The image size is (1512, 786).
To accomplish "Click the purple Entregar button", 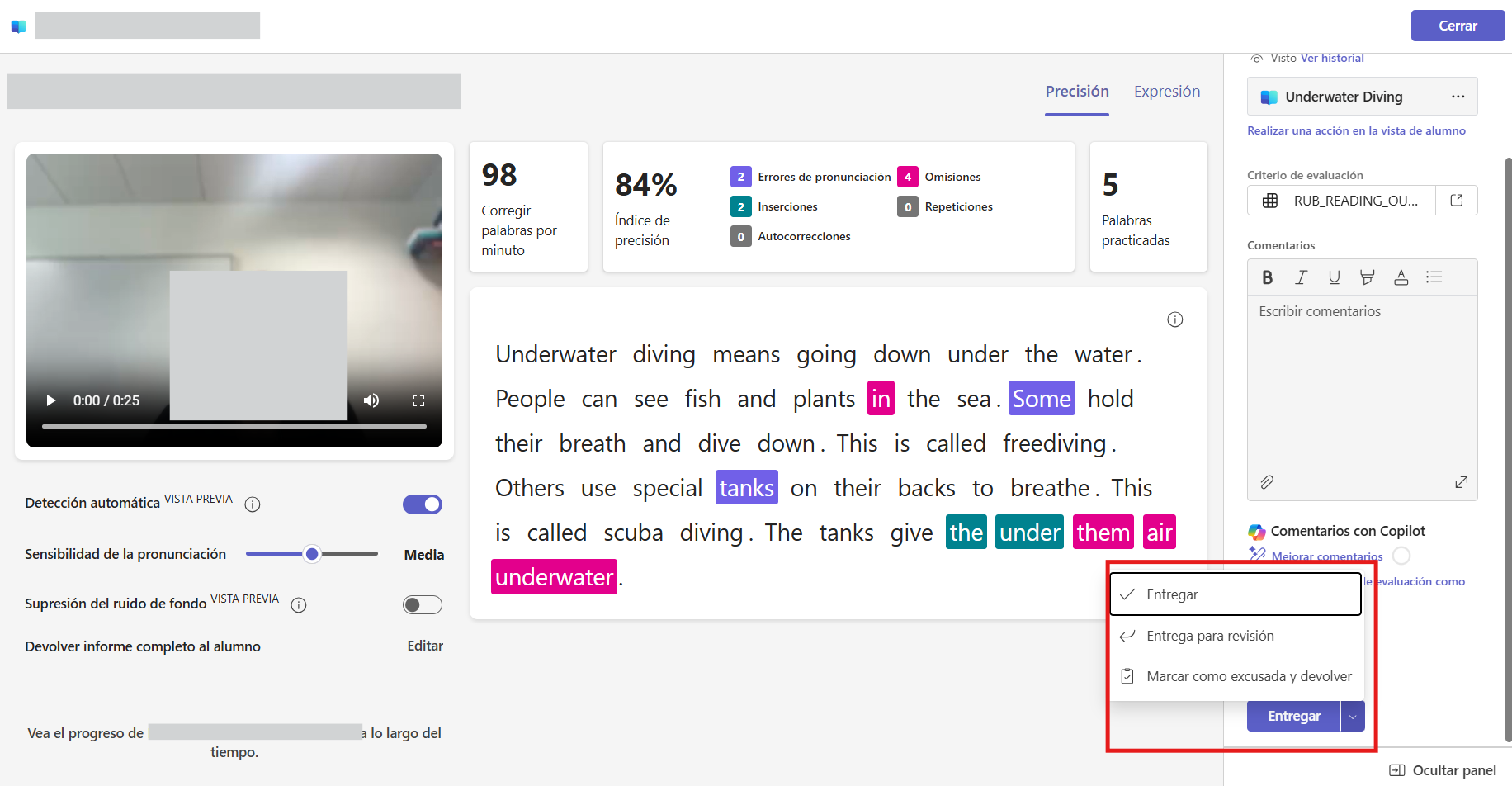I will [x=1293, y=716].
